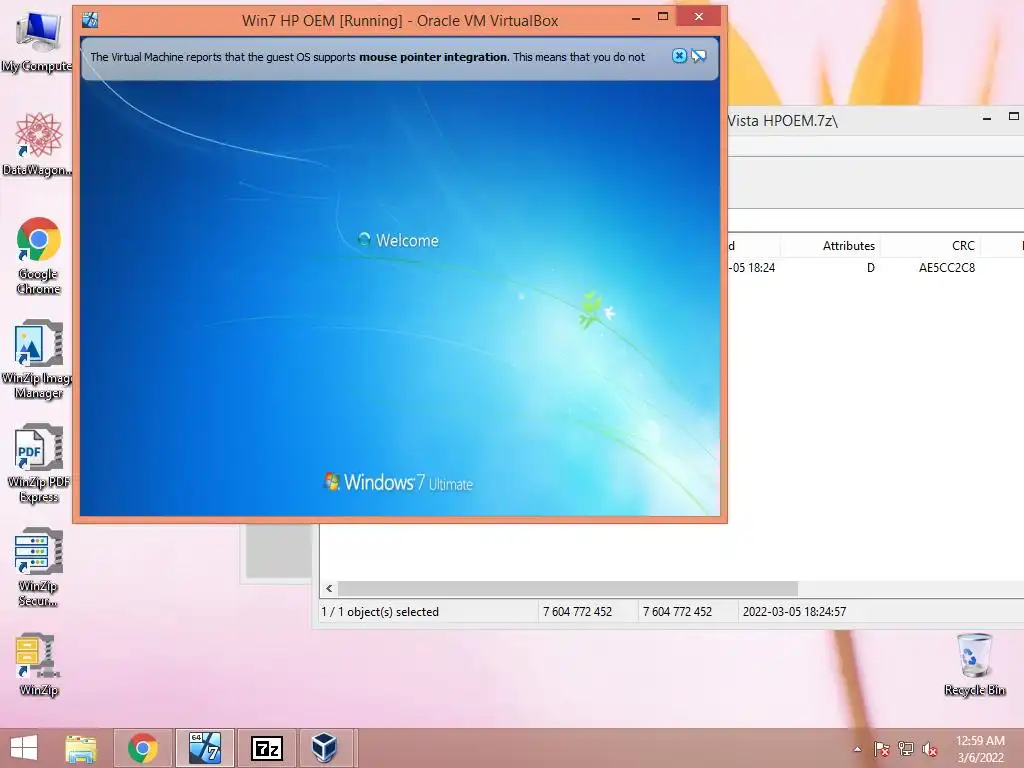Click the Welcome text in the VM

coord(407,240)
